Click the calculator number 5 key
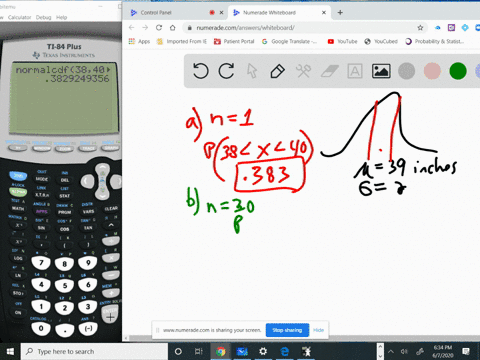 (x=65, y=286)
